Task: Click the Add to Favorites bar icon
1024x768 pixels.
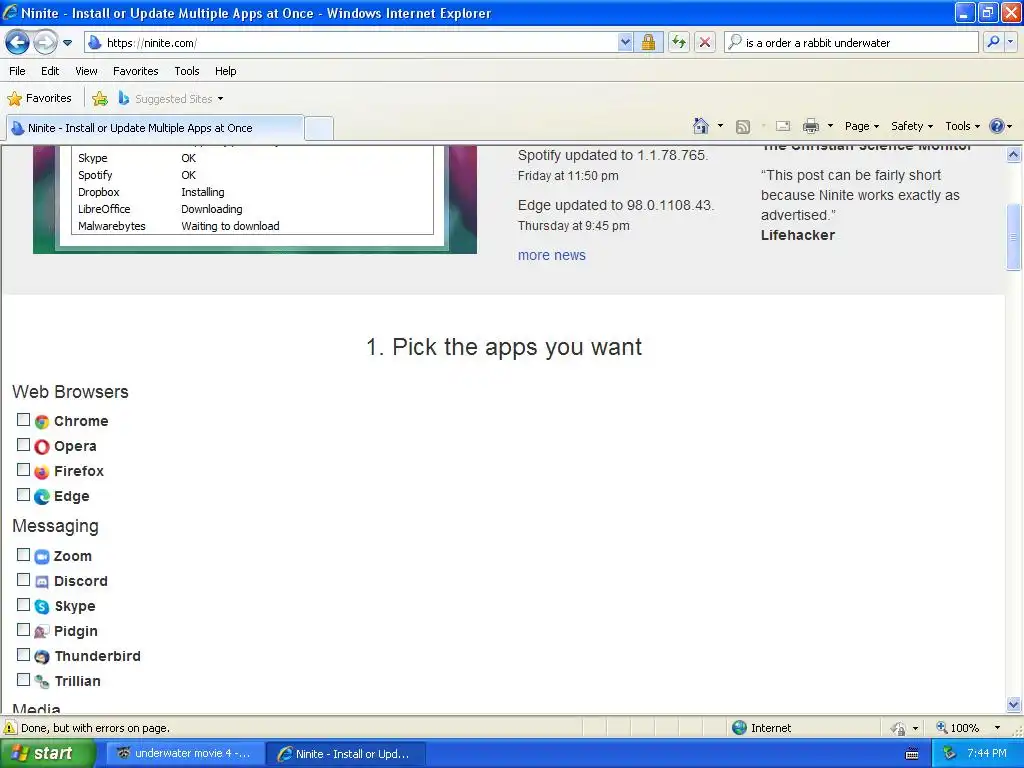Action: tap(100, 99)
